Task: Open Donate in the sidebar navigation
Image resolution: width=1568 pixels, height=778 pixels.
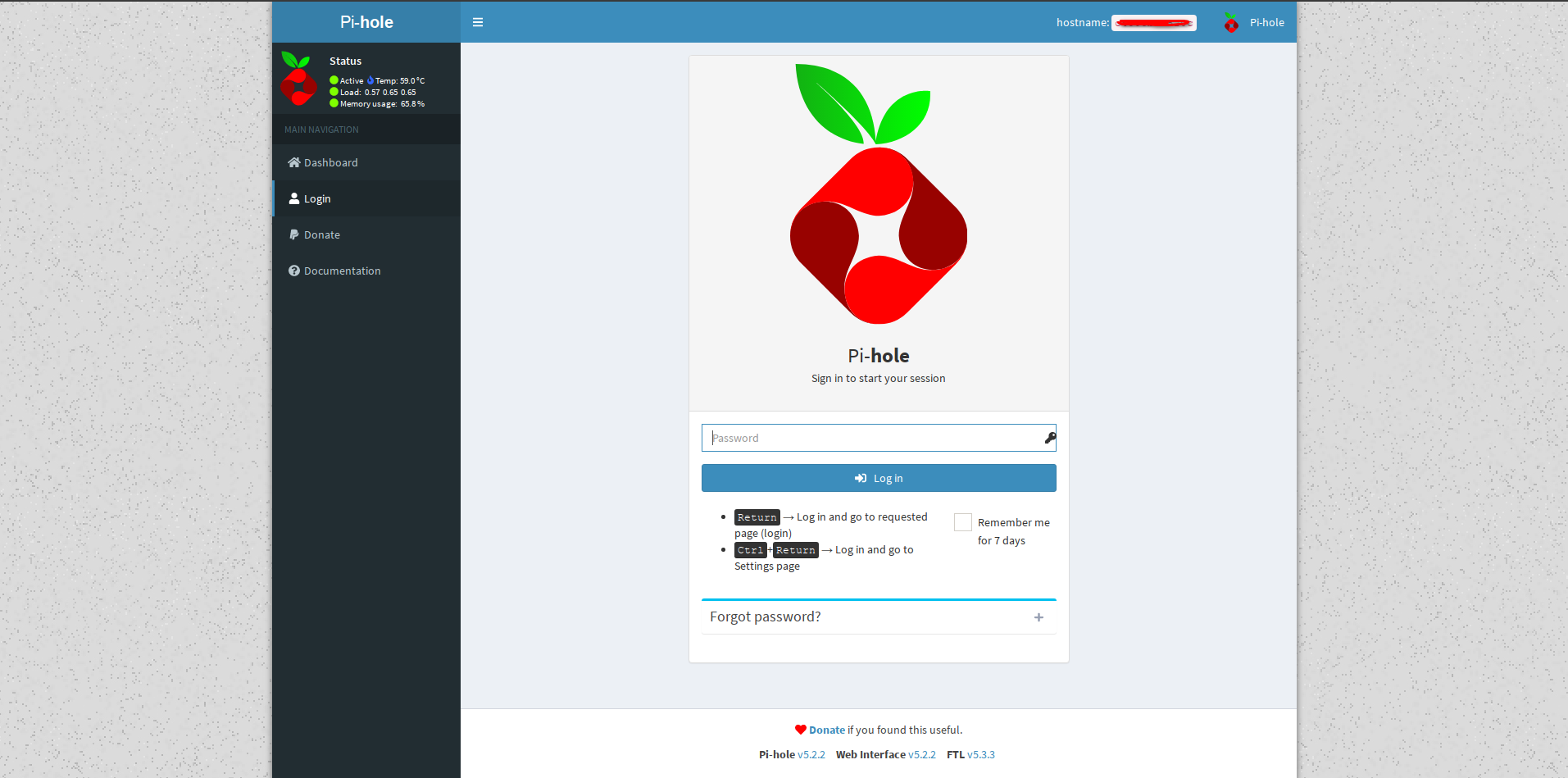Action: (x=366, y=234)
